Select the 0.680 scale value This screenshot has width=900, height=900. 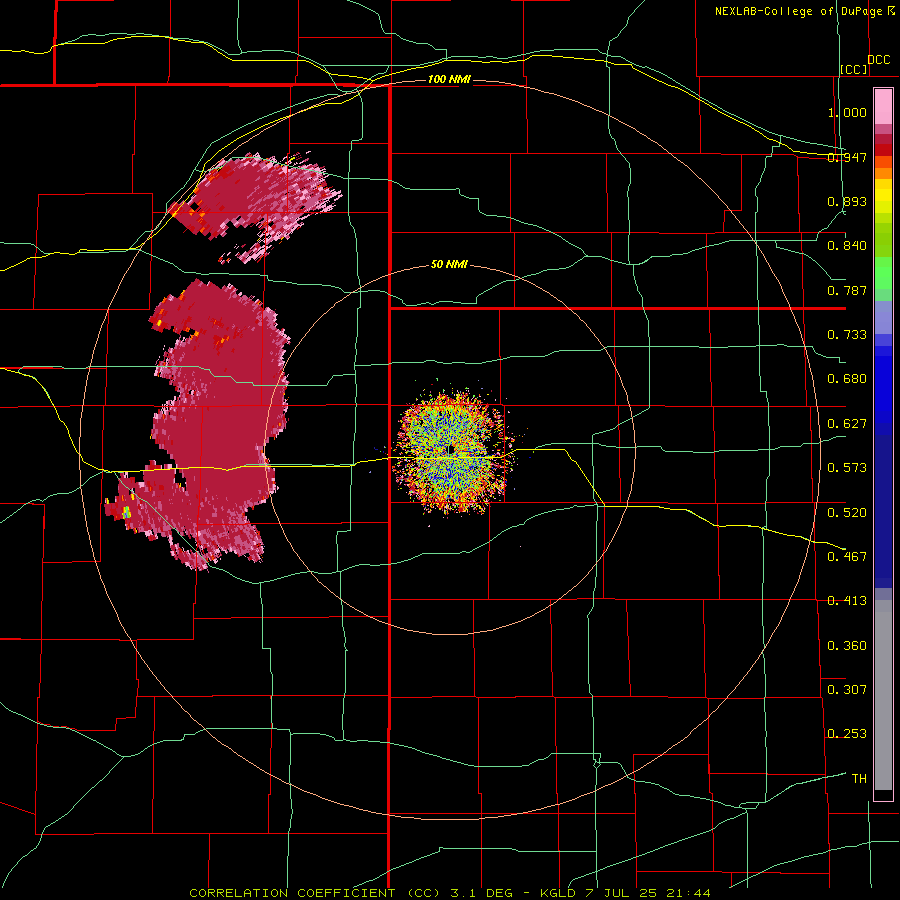[847, 379]
